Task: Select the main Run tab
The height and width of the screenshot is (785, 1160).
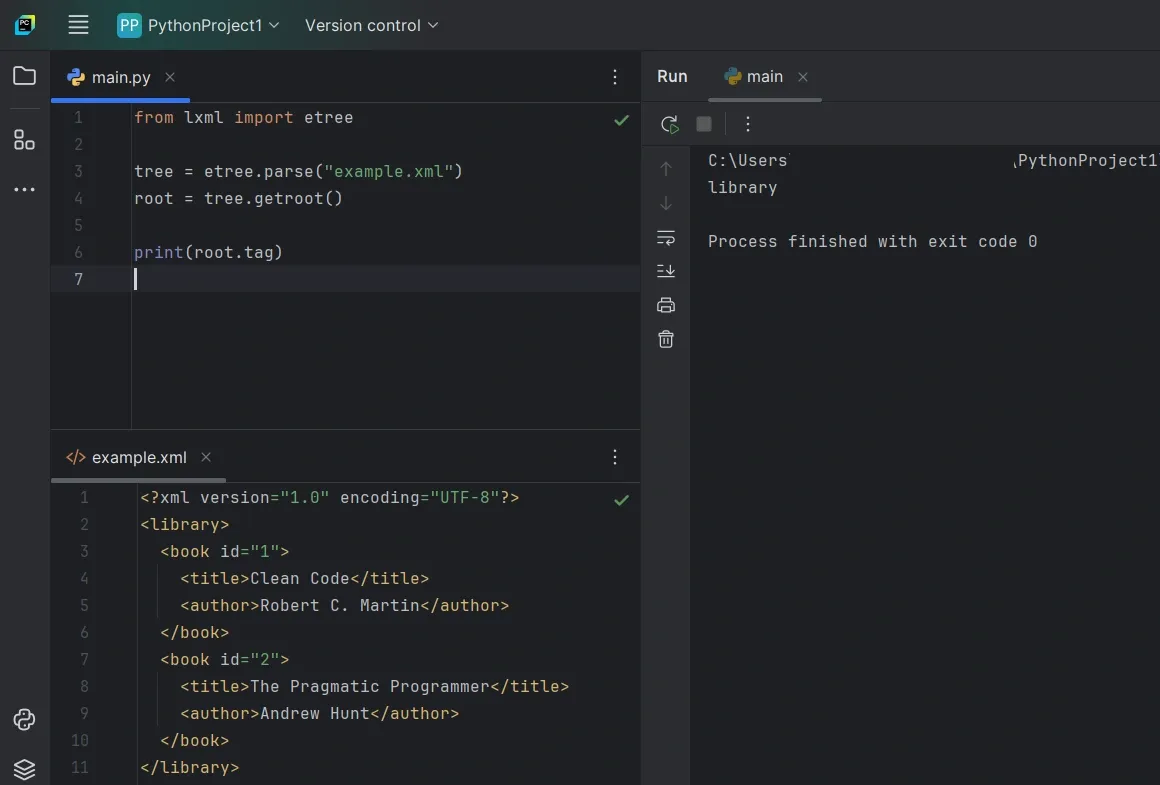Action: tap(763, 76)
